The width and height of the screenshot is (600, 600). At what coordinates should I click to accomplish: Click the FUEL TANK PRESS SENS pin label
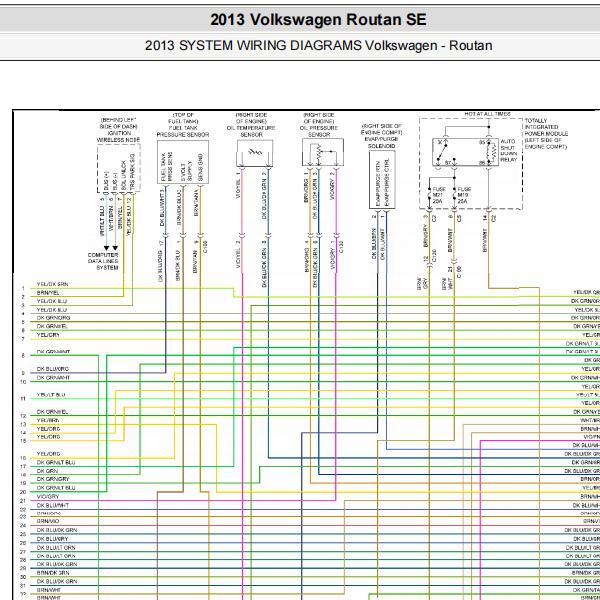pyautogui.click(x=167, y=167)
